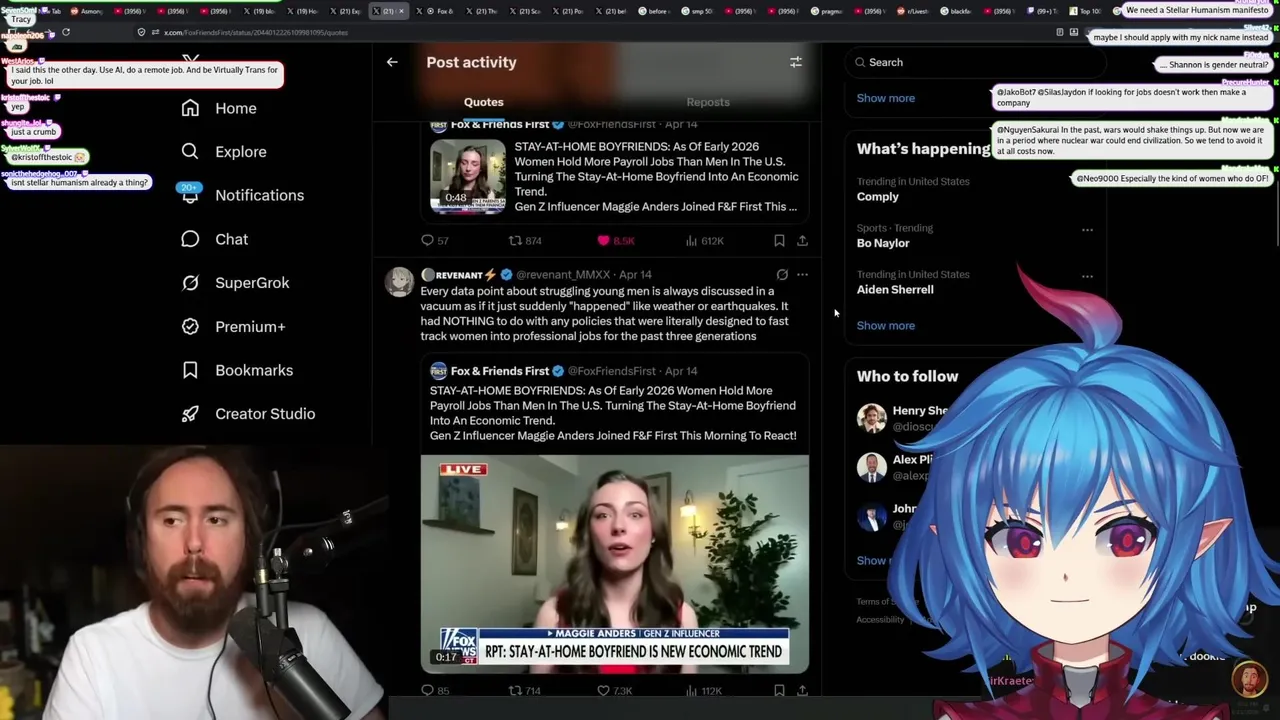
Task: Switch to the Reposts tab
Action: click(x=708, y=102)
